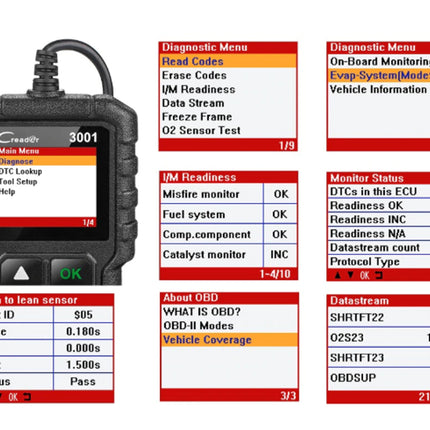Click the 3/3 page counter in About OBD
This screenshot has height=430, width=430.
pyautogui.click(x=288, y=396)
